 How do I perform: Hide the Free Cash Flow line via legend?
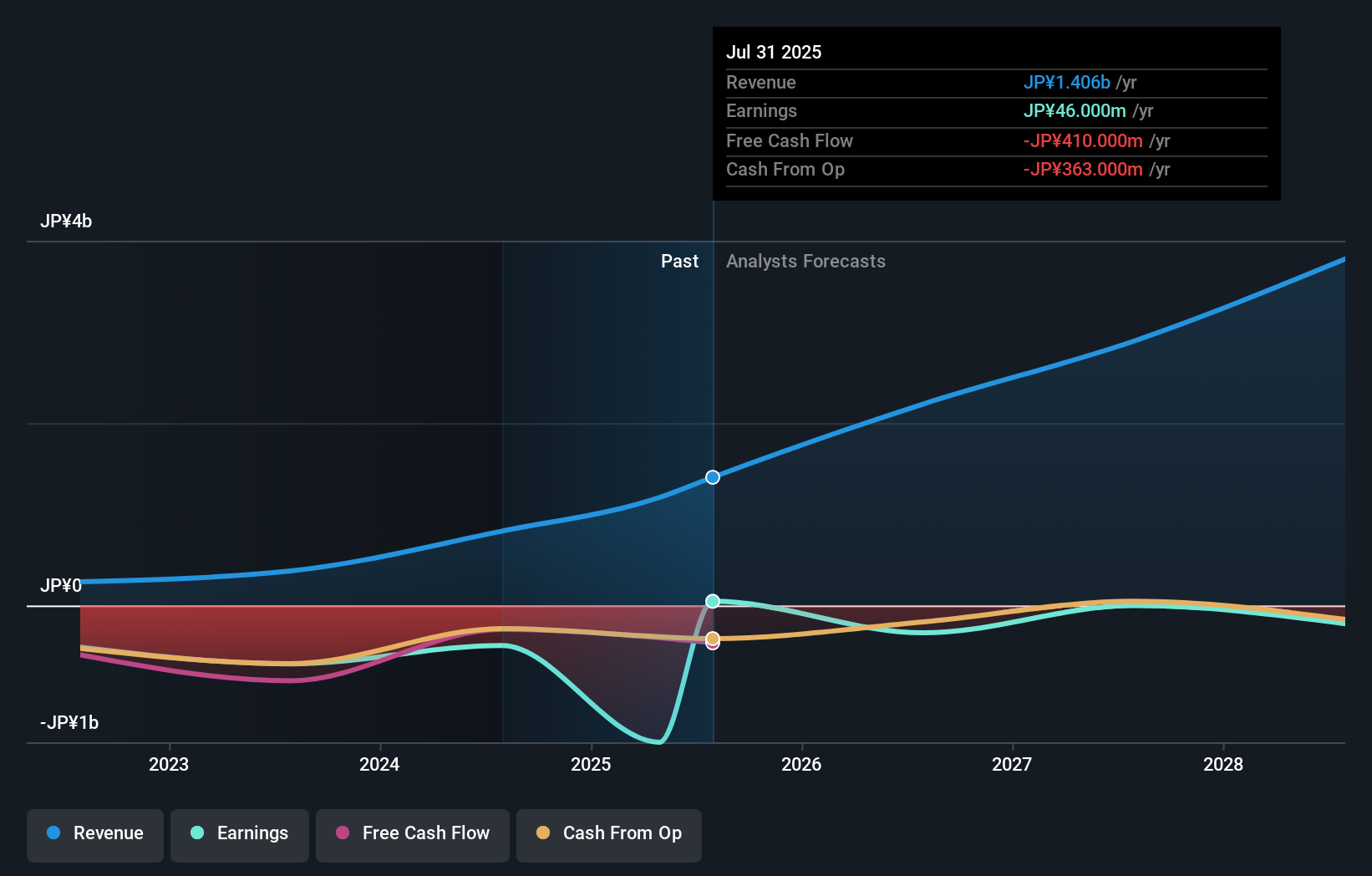(412, 834)
